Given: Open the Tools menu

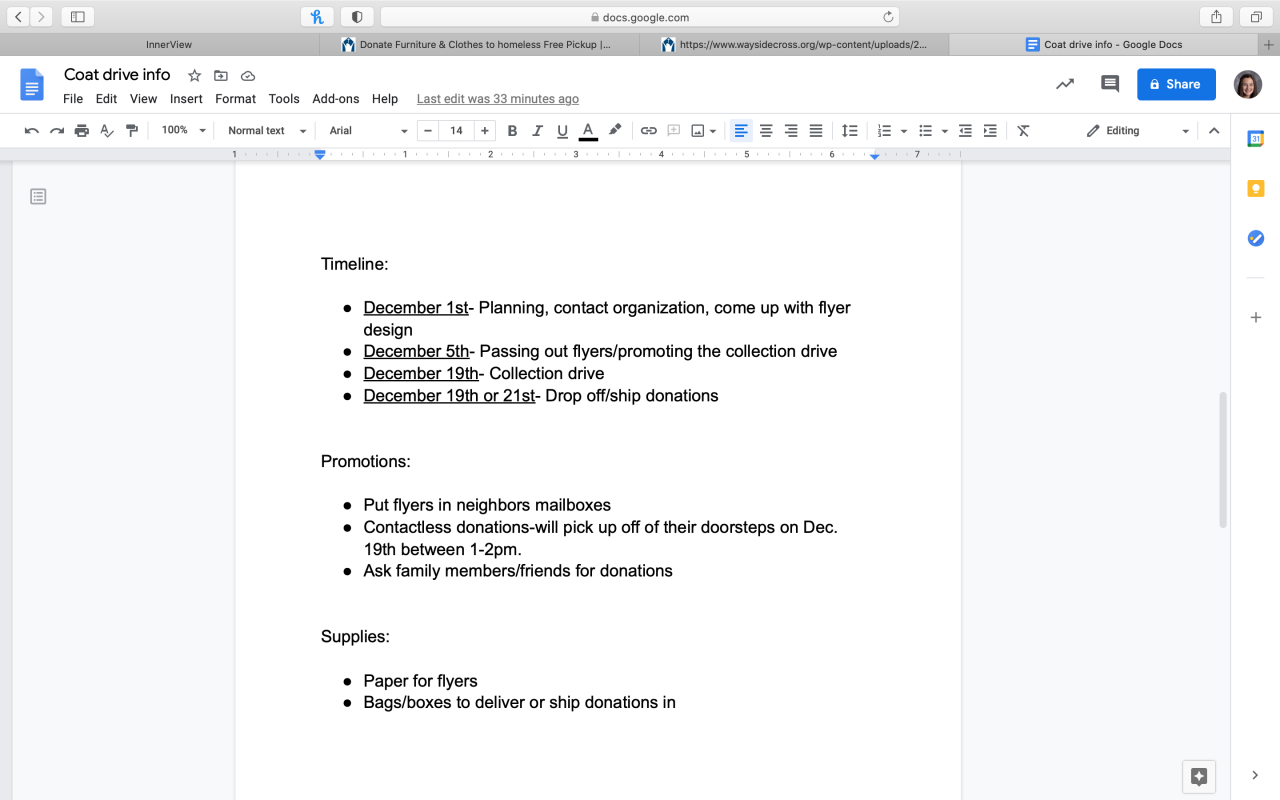Looking at the screenshot, I should point(284,99).
